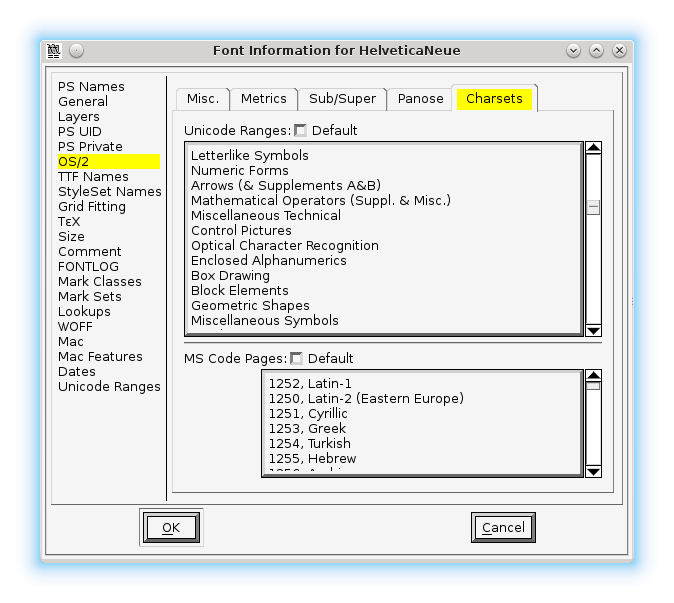Screen dimensions: 674x603
Task: Open Unicode Ranges in the sidebar
Action: pyautogui.click(x=109, y=387)
